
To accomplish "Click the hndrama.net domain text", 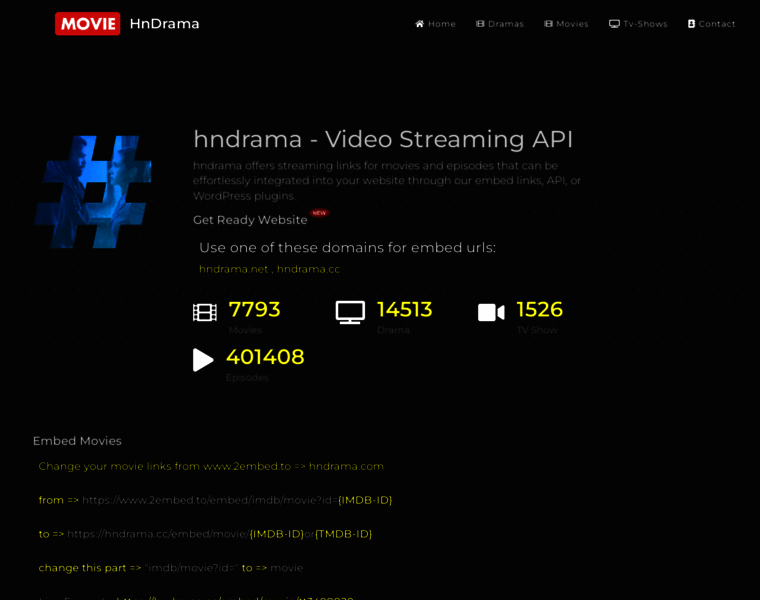I will (x=234, y=269).
